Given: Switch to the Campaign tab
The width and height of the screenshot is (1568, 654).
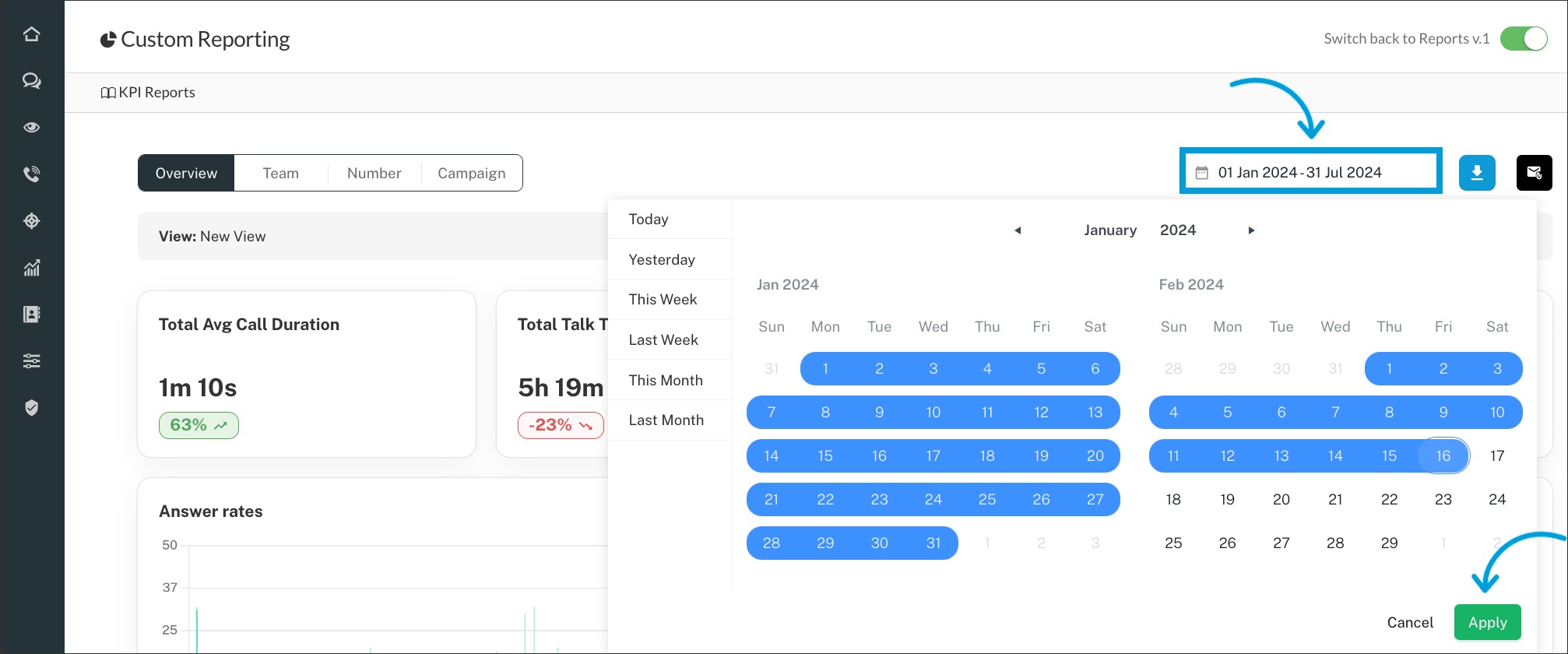Looking at the screenshot, I should (x=471, y=174).
